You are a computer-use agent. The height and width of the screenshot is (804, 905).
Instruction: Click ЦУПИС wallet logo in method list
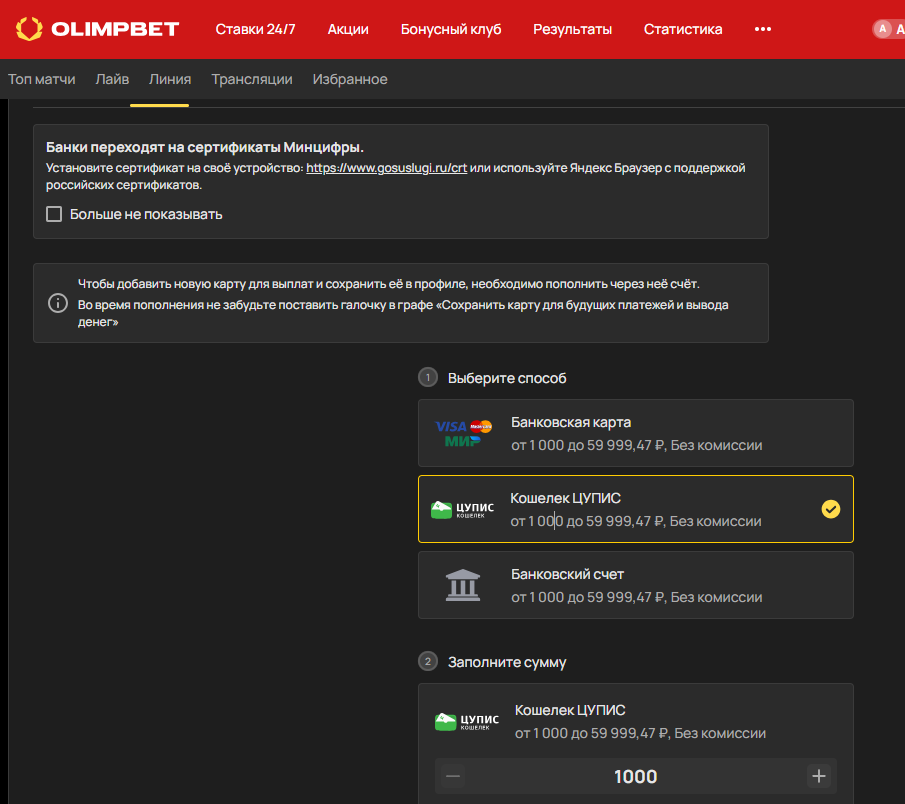462,509
